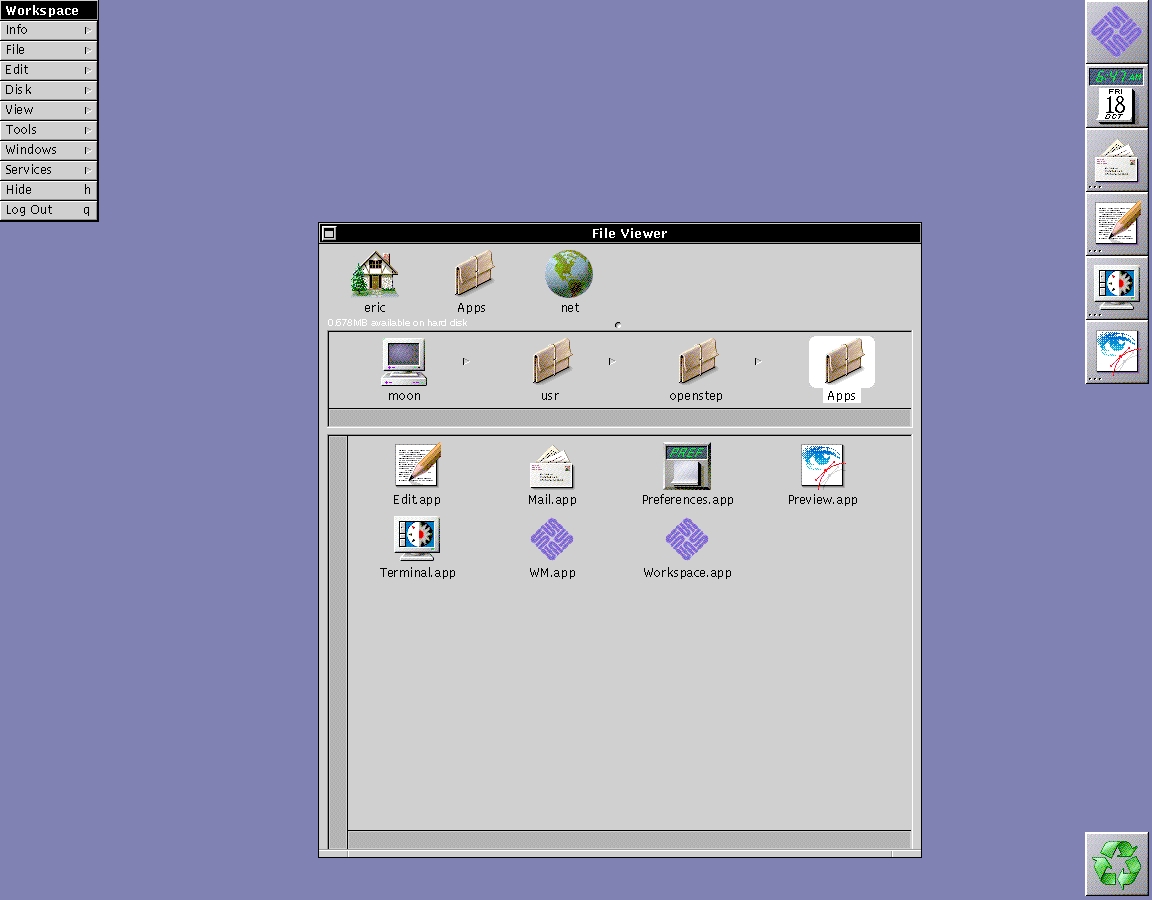This screenshot has width=1152, height=900.
Task: Click the vertical scrollbar of file list
Action: click(x=338, y=640)
